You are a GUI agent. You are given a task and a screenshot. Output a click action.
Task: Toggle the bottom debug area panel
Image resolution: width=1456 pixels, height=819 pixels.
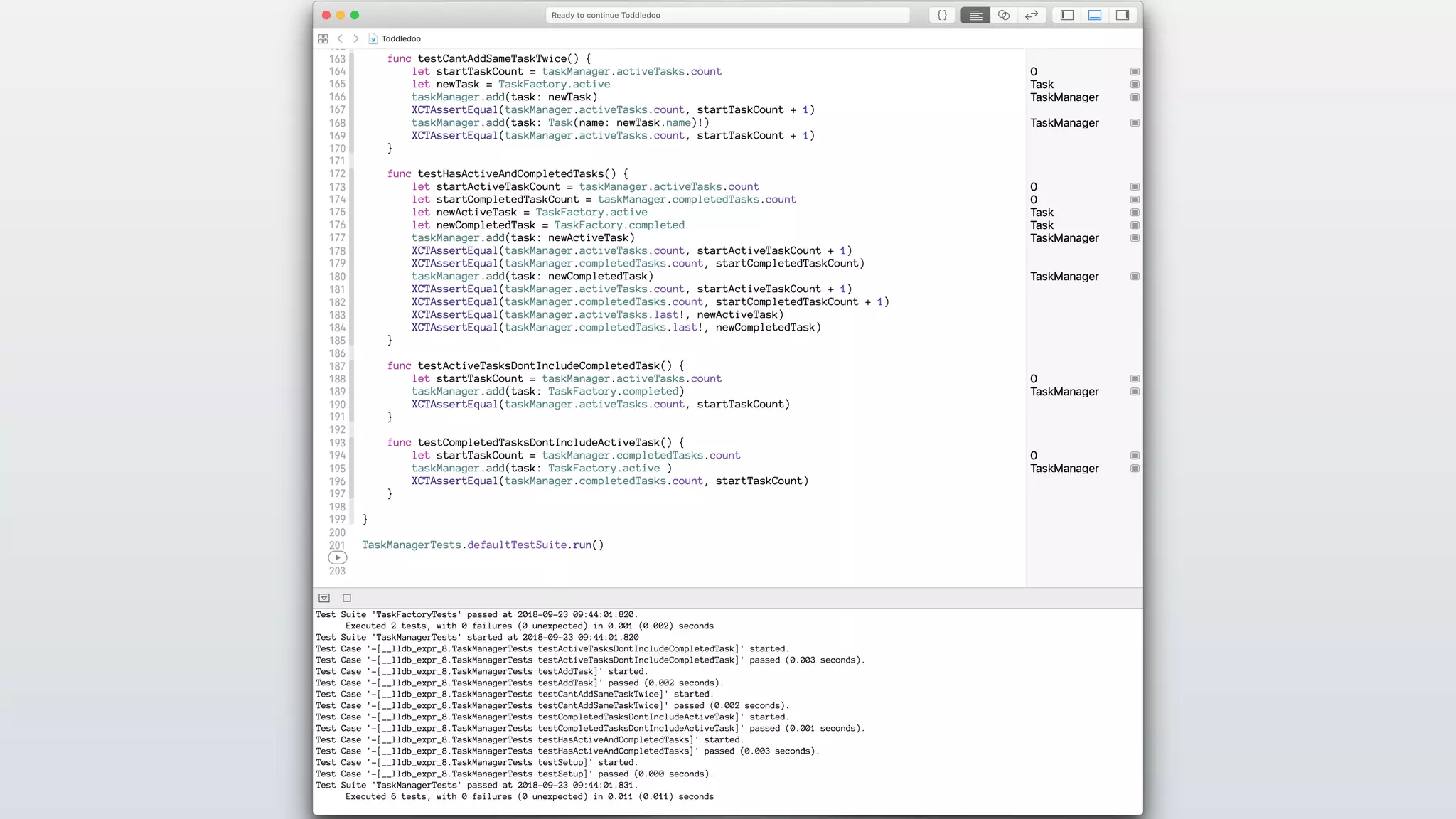1095,15
